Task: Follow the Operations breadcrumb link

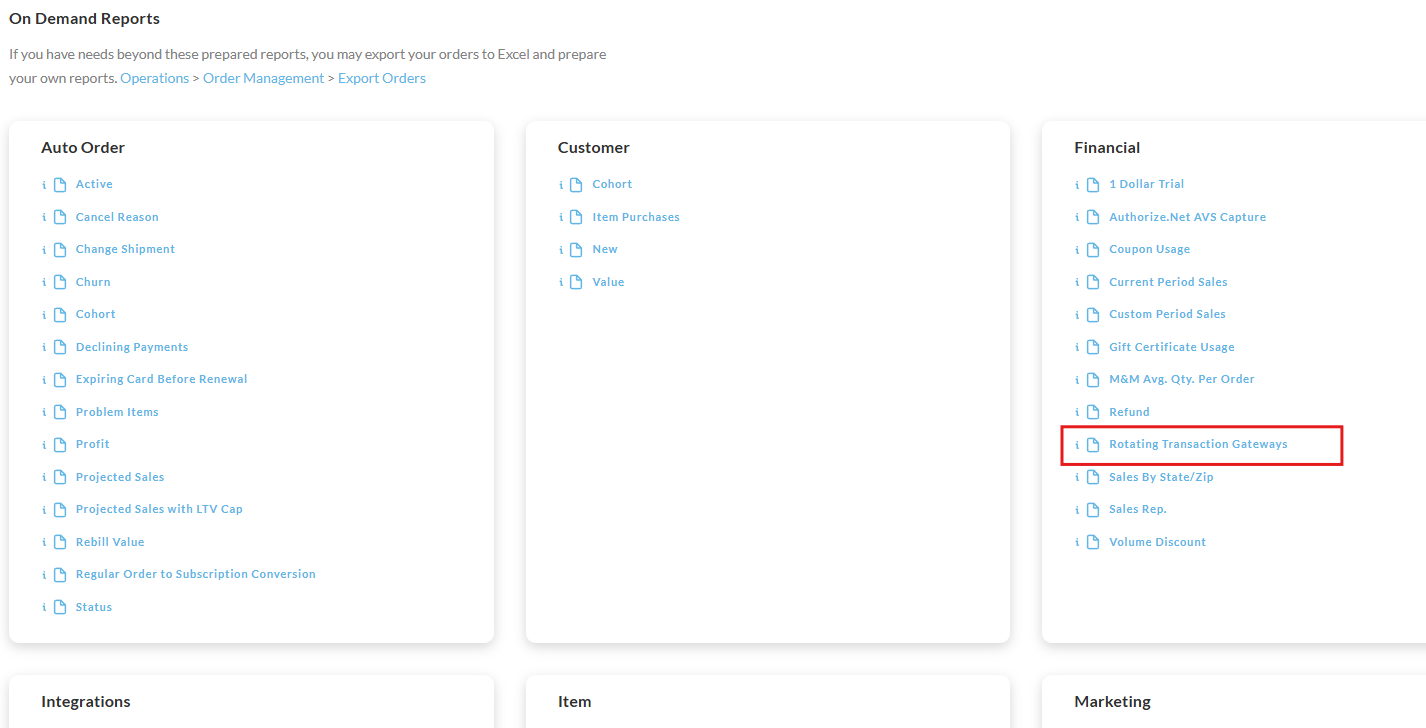Action: 155,78
